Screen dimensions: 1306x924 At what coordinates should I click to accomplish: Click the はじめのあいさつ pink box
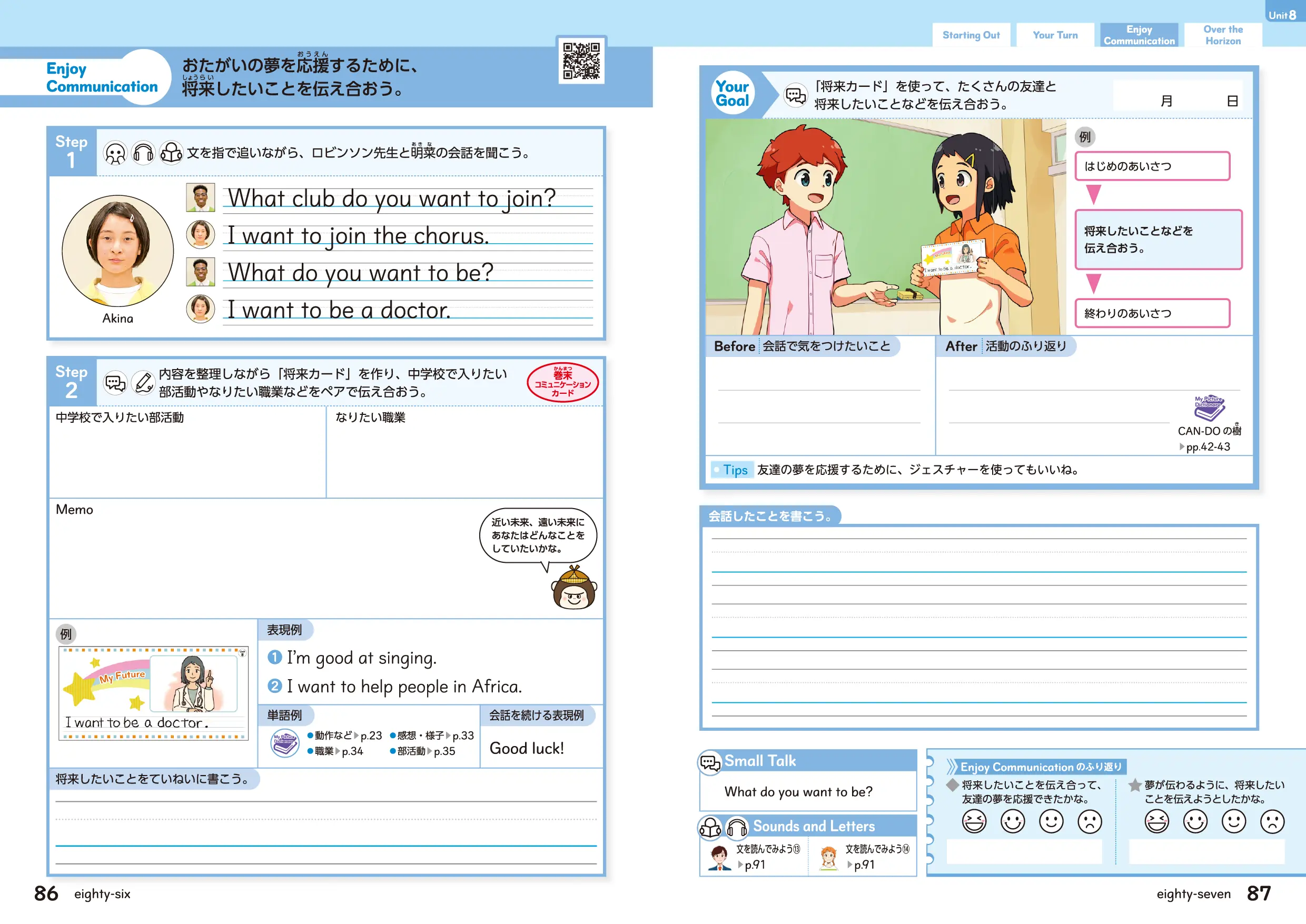(x=1152, y=166)
